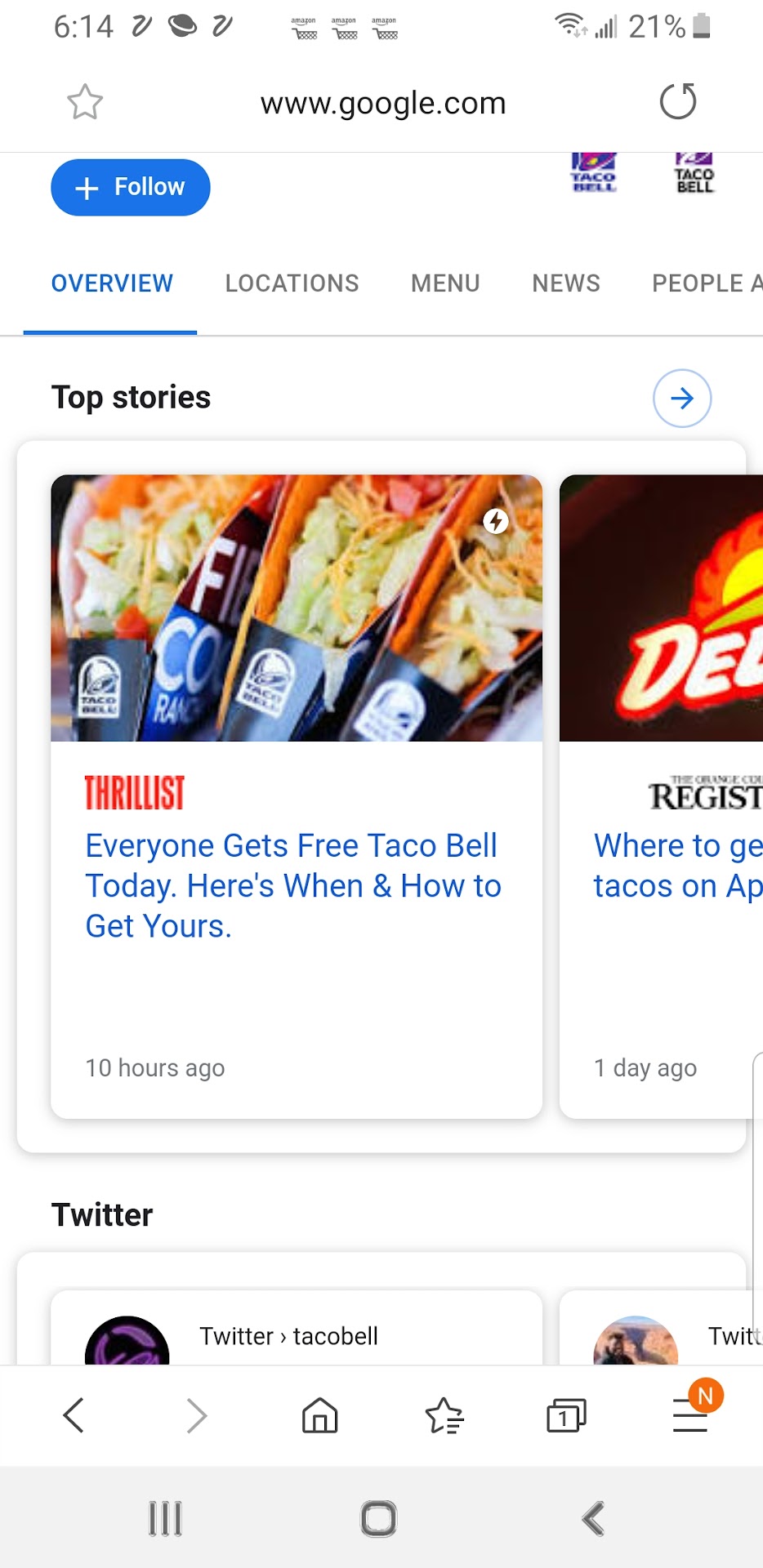The image size is (763, 1568).
Task: Tap the Taco Bell tacos story image
Action: coord(297,608)
